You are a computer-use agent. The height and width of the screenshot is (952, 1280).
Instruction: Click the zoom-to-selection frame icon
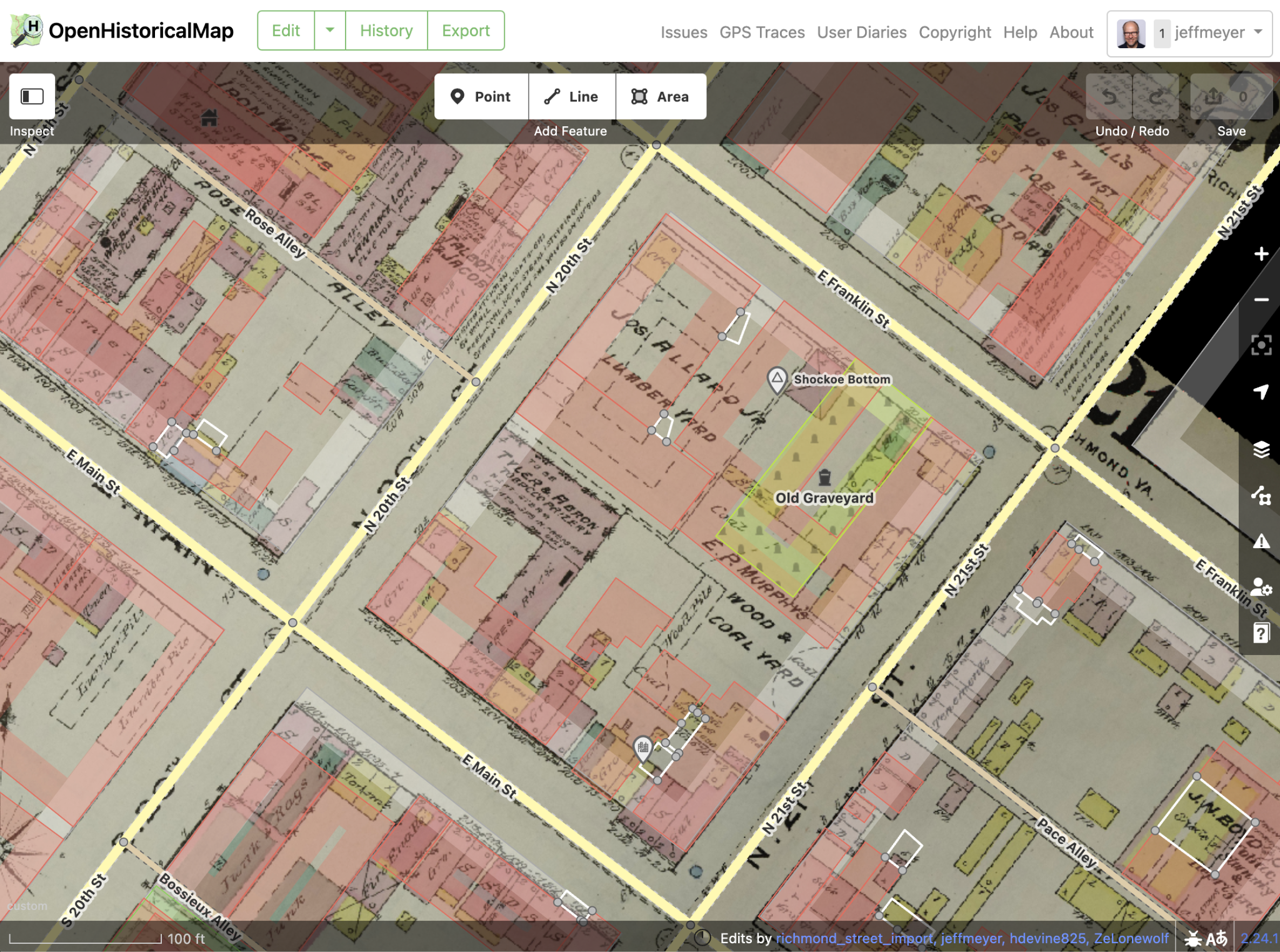click(1261, 345)
